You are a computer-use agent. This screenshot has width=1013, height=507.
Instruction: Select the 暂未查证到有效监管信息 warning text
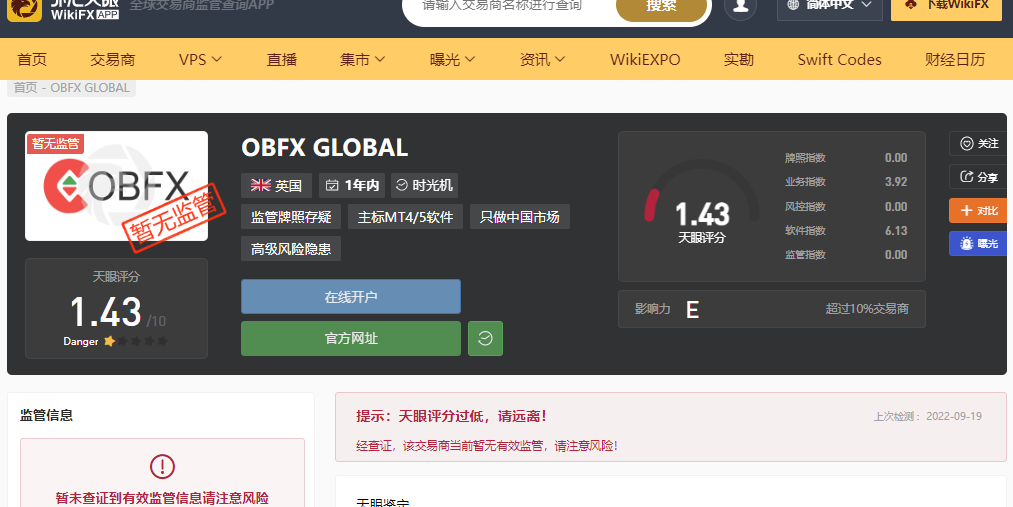tap(162, 498)
